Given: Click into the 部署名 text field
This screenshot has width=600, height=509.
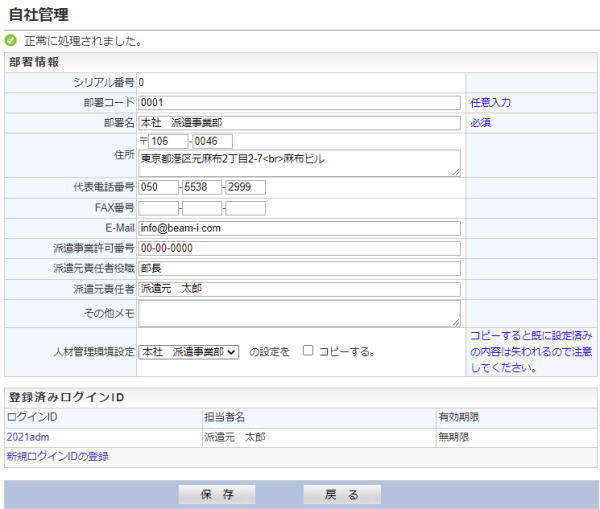Looking at the screenshot, I should click(x=299, y=123).
